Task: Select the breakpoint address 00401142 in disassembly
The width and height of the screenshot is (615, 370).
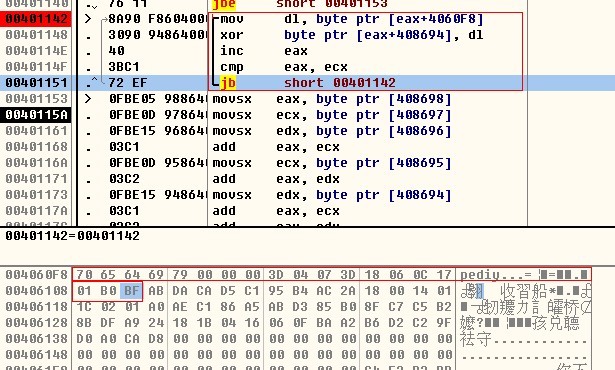Action: pos(36,19)
